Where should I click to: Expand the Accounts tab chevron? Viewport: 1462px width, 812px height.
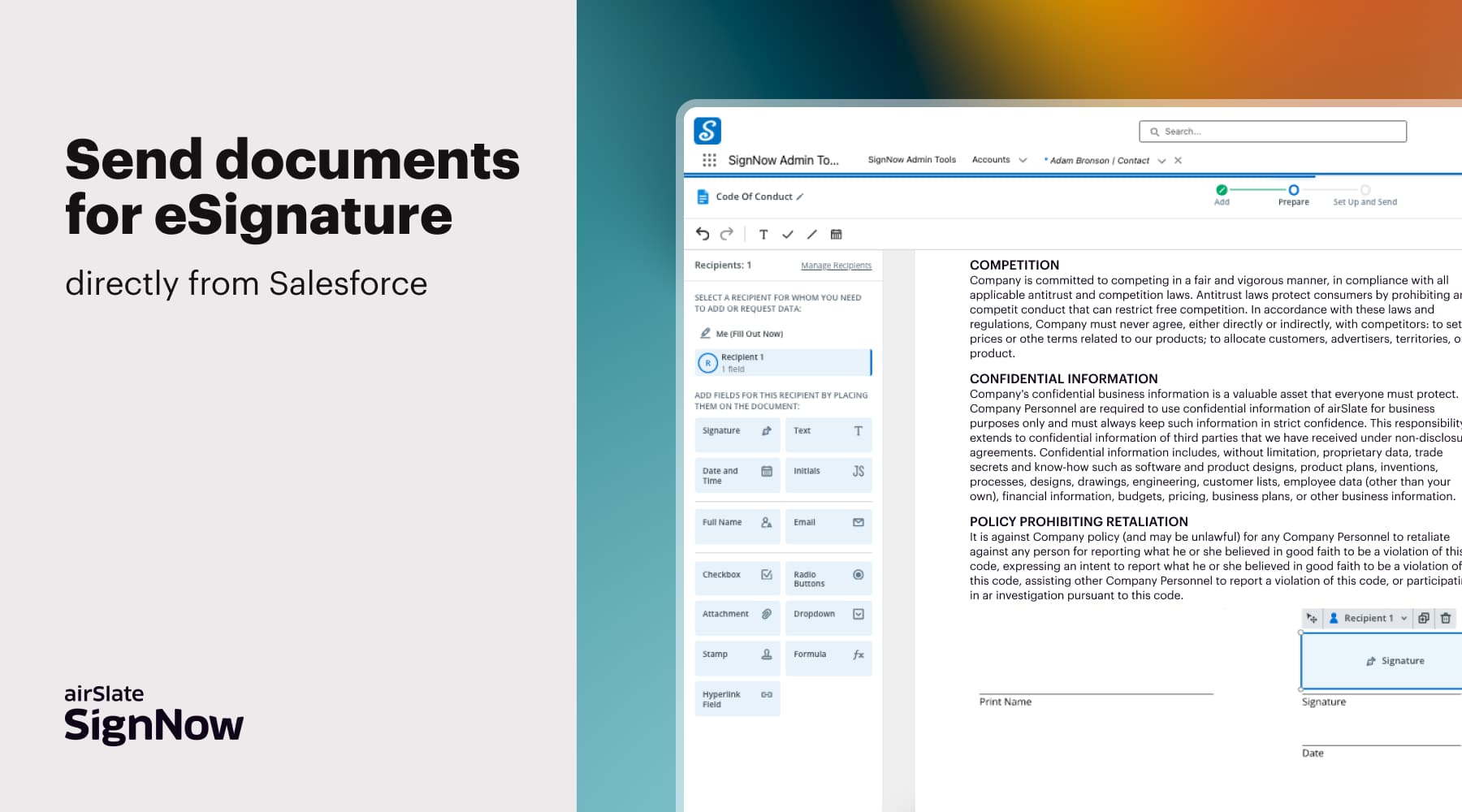click(x=1023, y=160)
